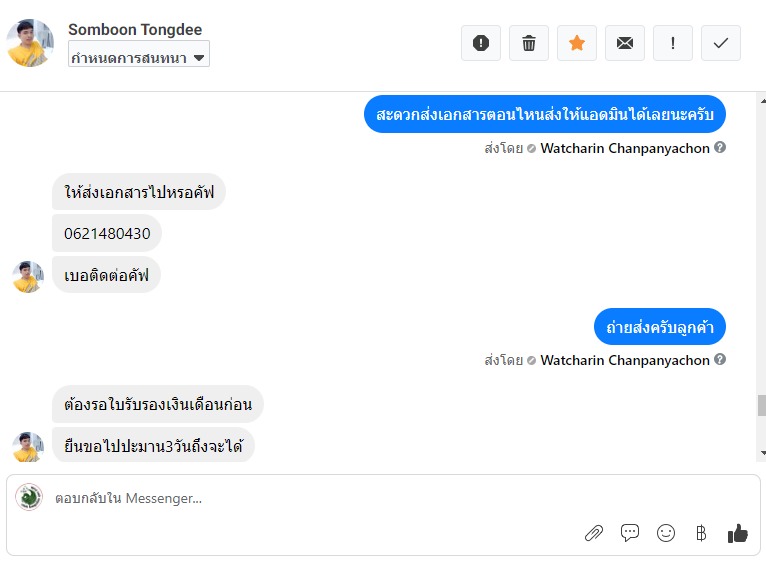Viewport: 766px width, 565px height.
Task: Mark conversation done with checkmark button
Action: click(721, 43)
